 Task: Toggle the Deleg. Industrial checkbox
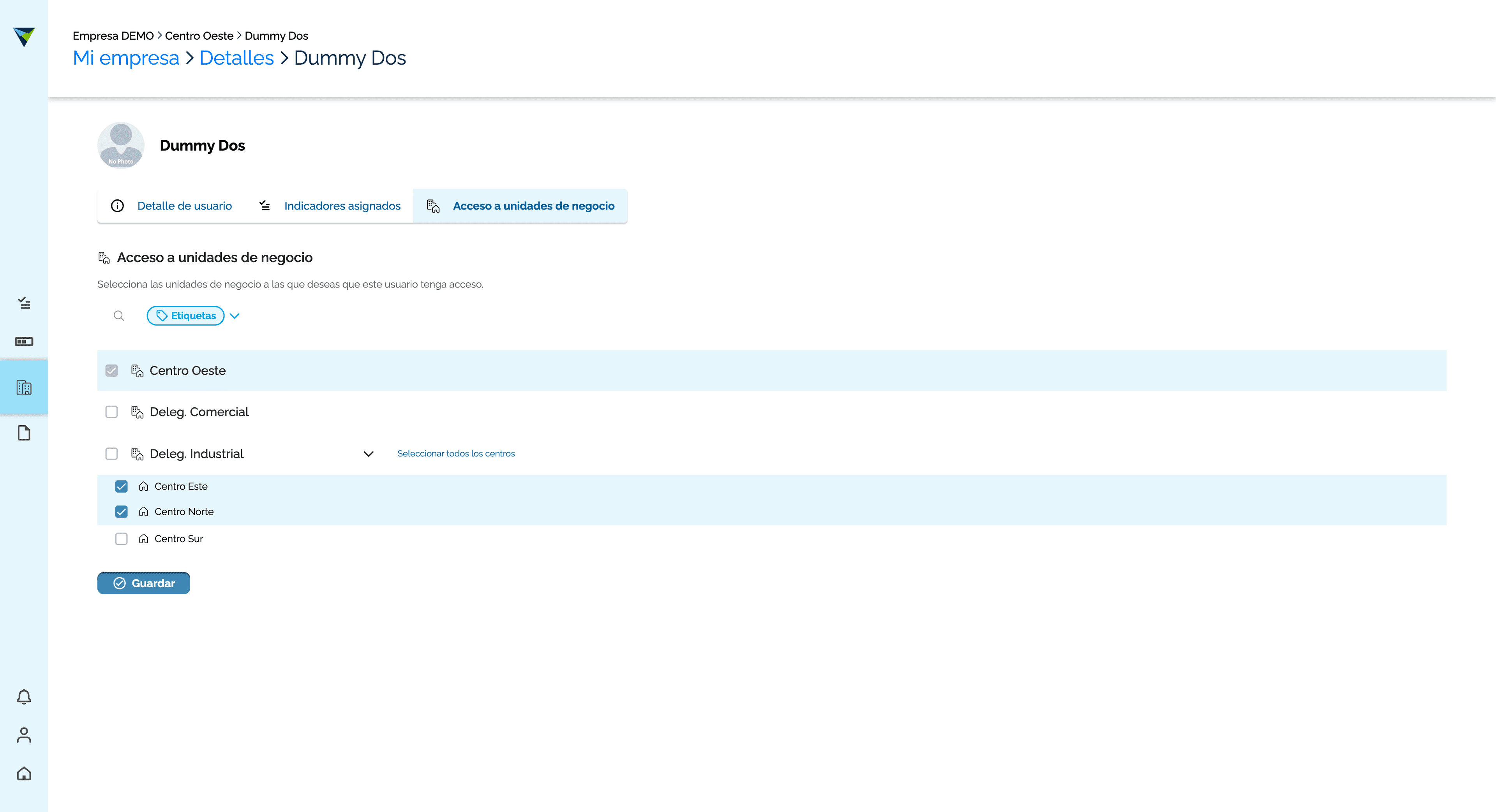111,454
